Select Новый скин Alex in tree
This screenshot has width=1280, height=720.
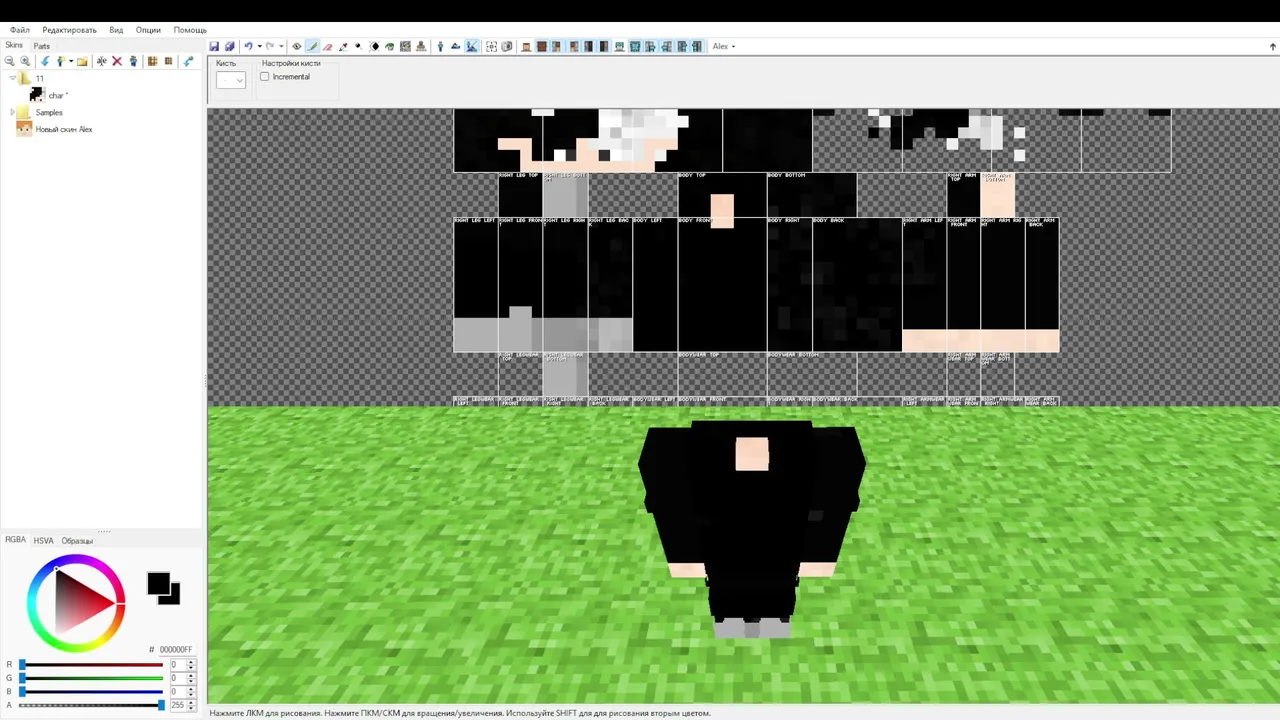point(63,129)
